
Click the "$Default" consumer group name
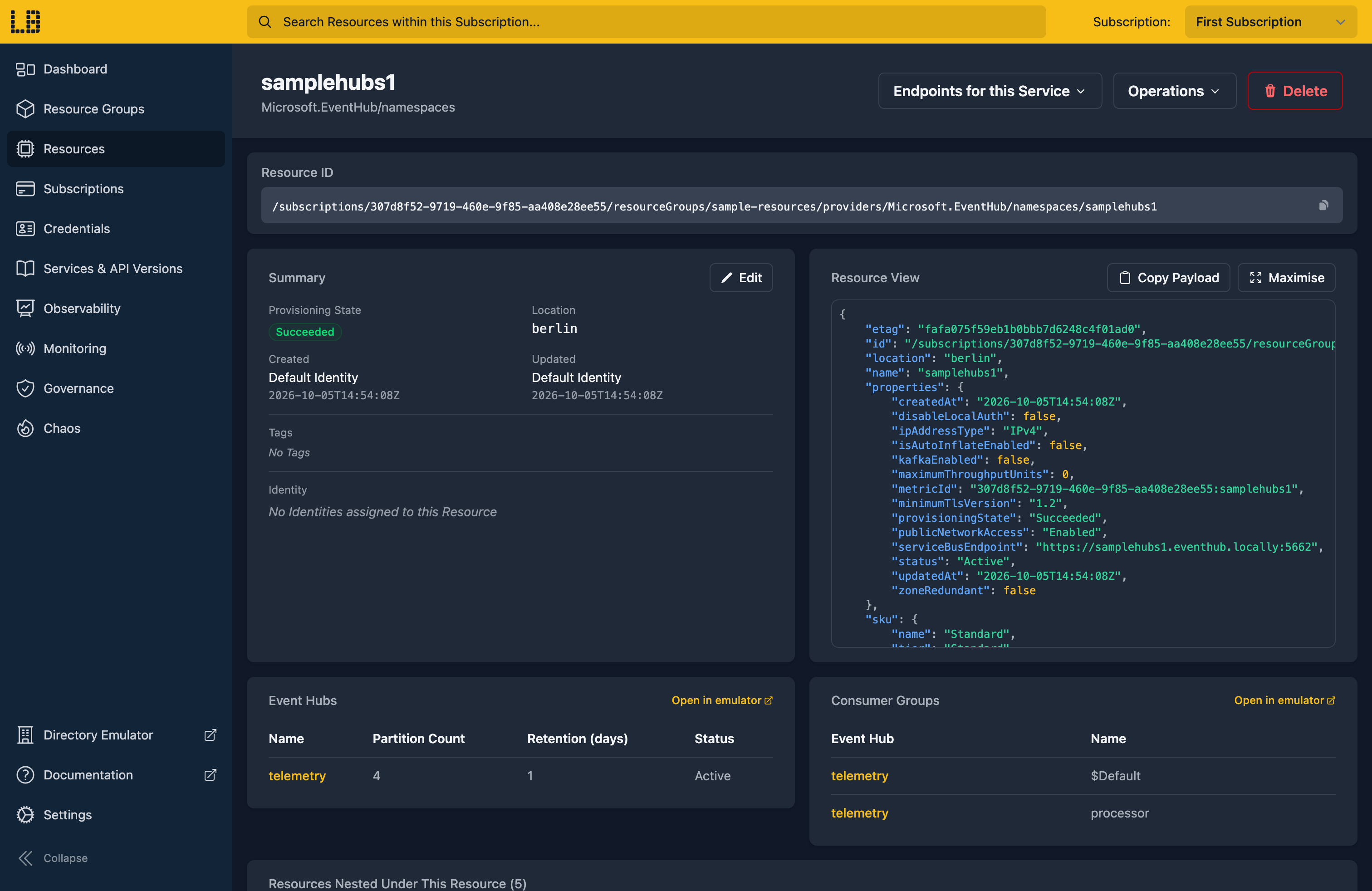pyautogui.click(x=1116, y=776)
